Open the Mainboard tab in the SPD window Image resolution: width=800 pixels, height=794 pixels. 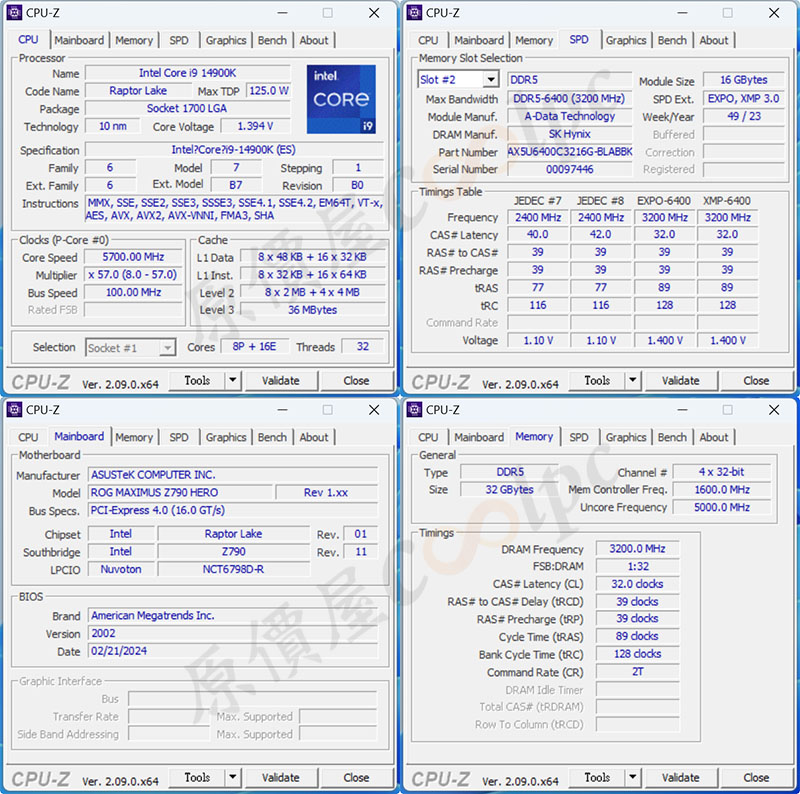479,40
